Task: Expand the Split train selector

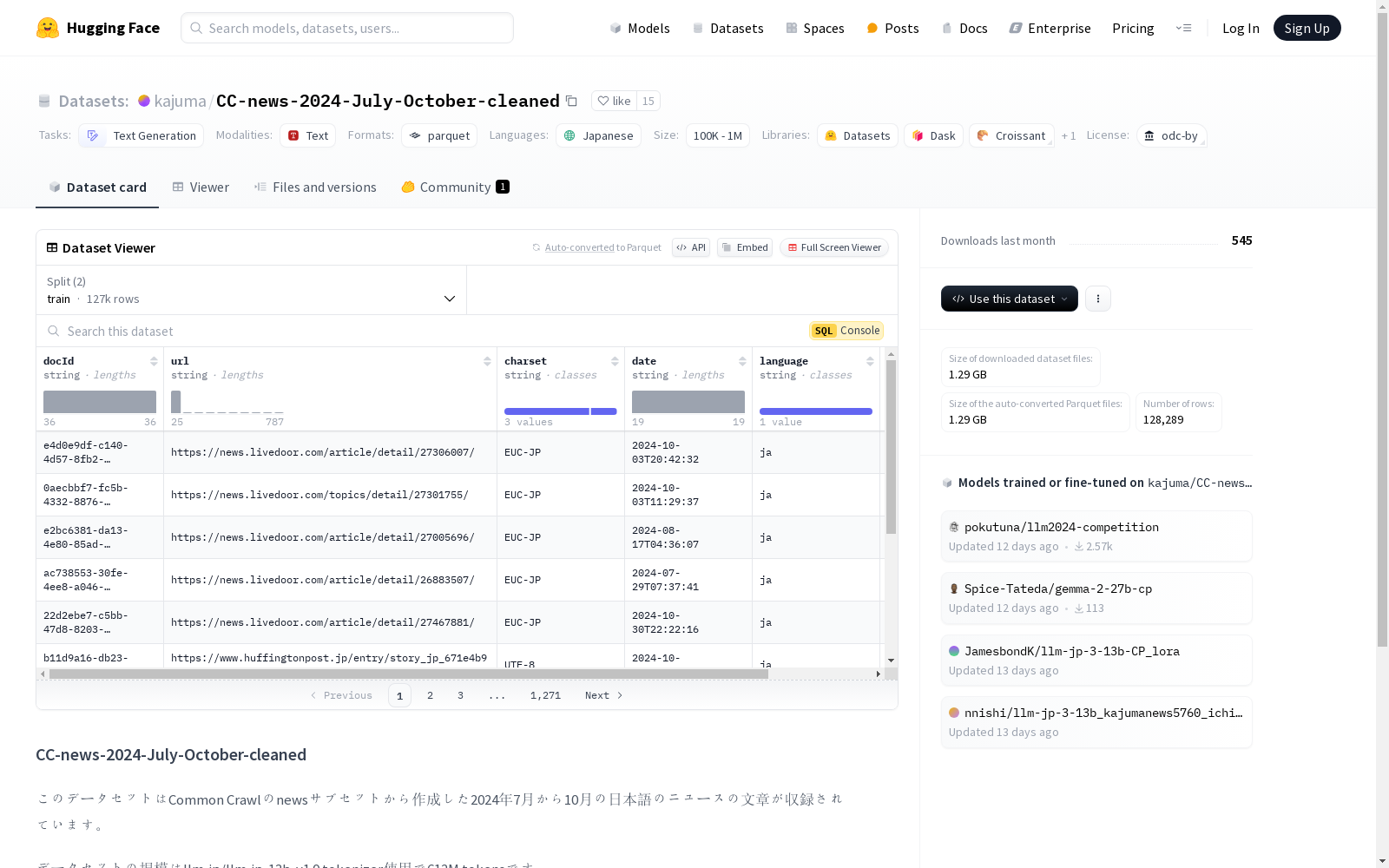Action: click(x=252, y=290)
